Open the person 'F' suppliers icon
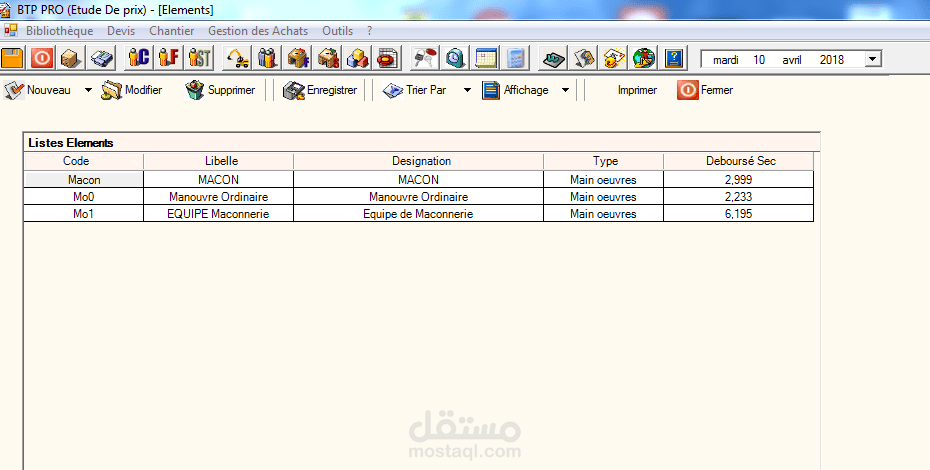 (x=170, y=58)
